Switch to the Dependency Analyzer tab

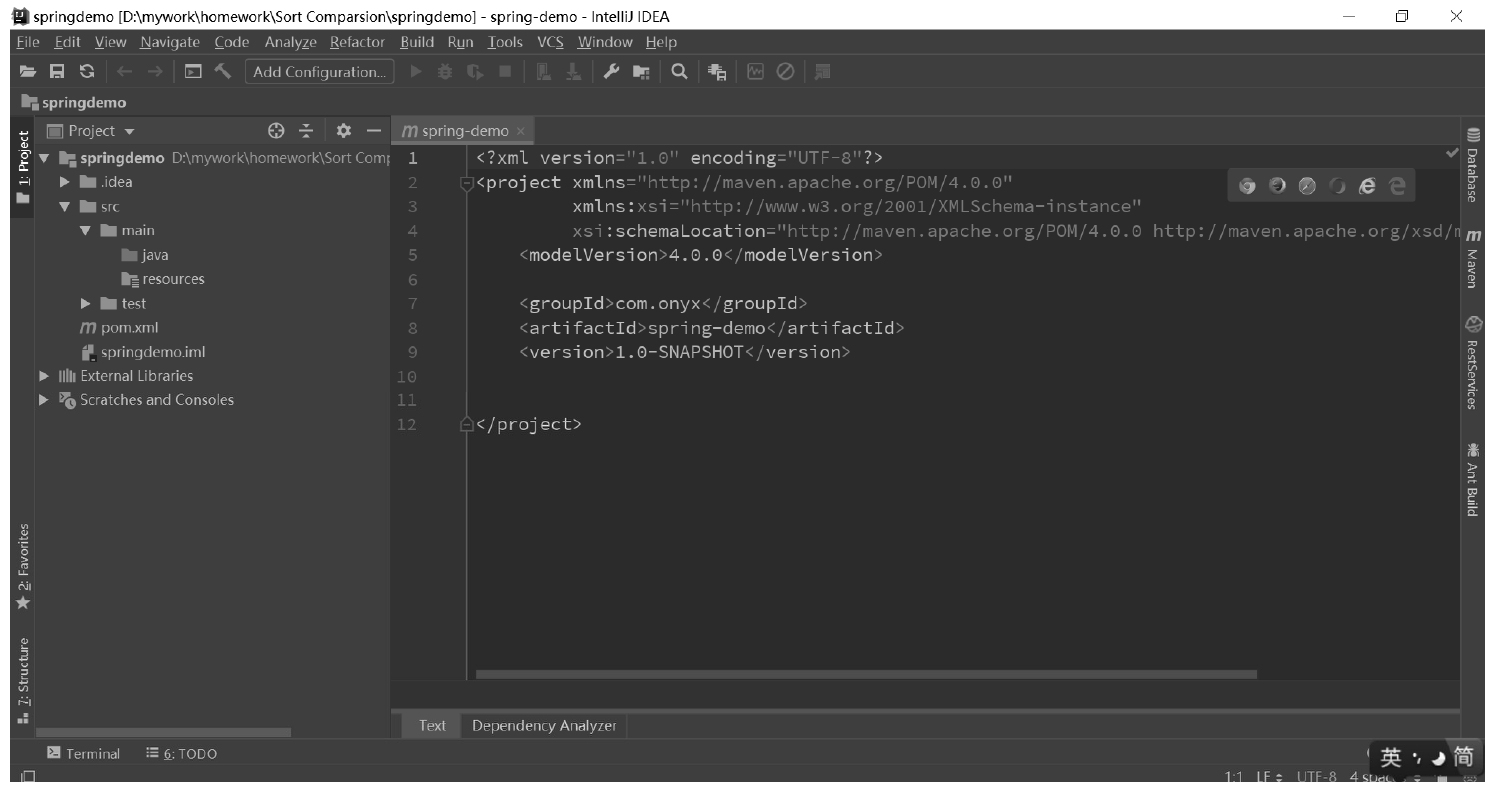(543, 726)
